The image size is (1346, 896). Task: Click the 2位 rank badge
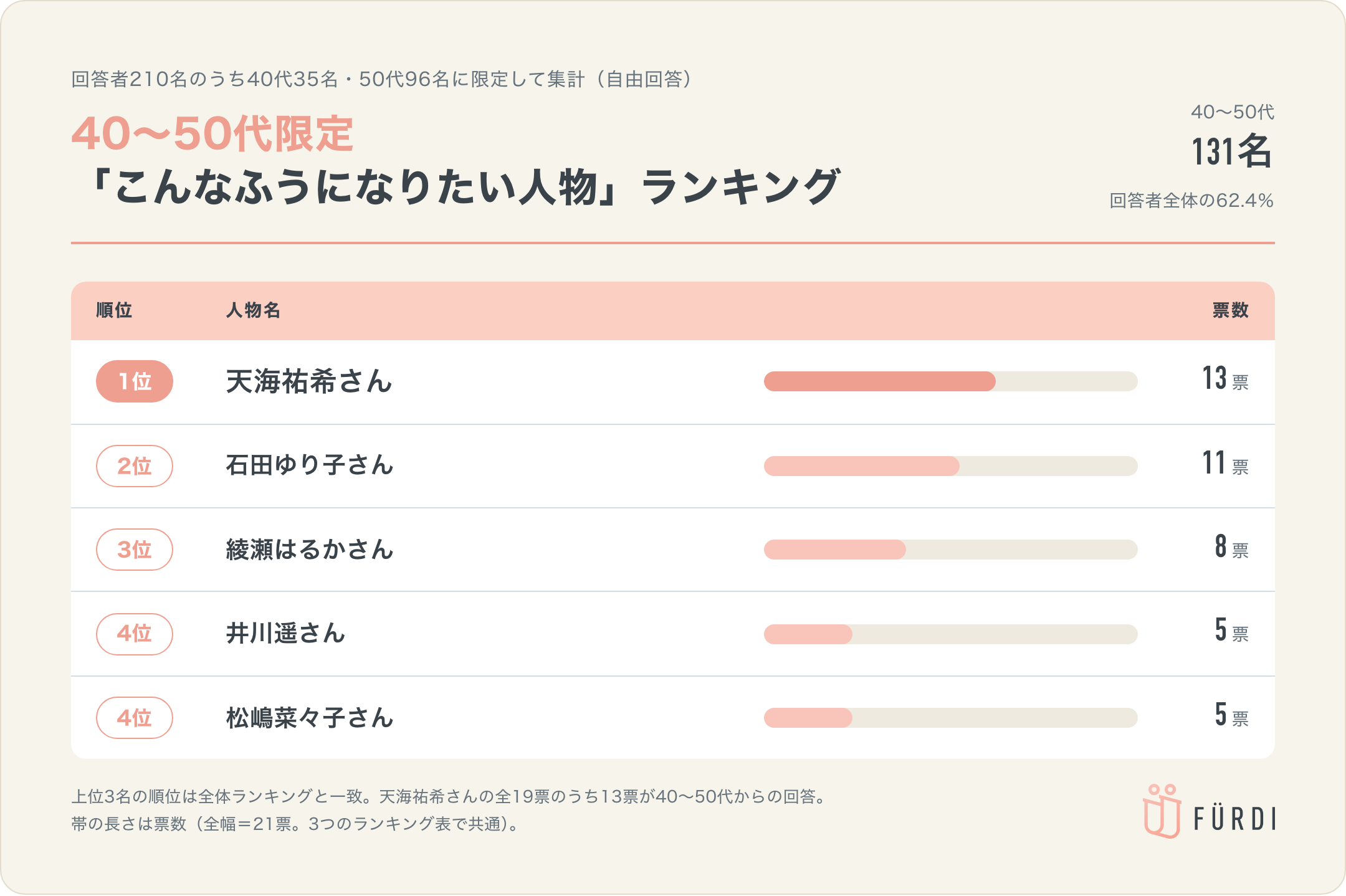(x=135, y=466)
